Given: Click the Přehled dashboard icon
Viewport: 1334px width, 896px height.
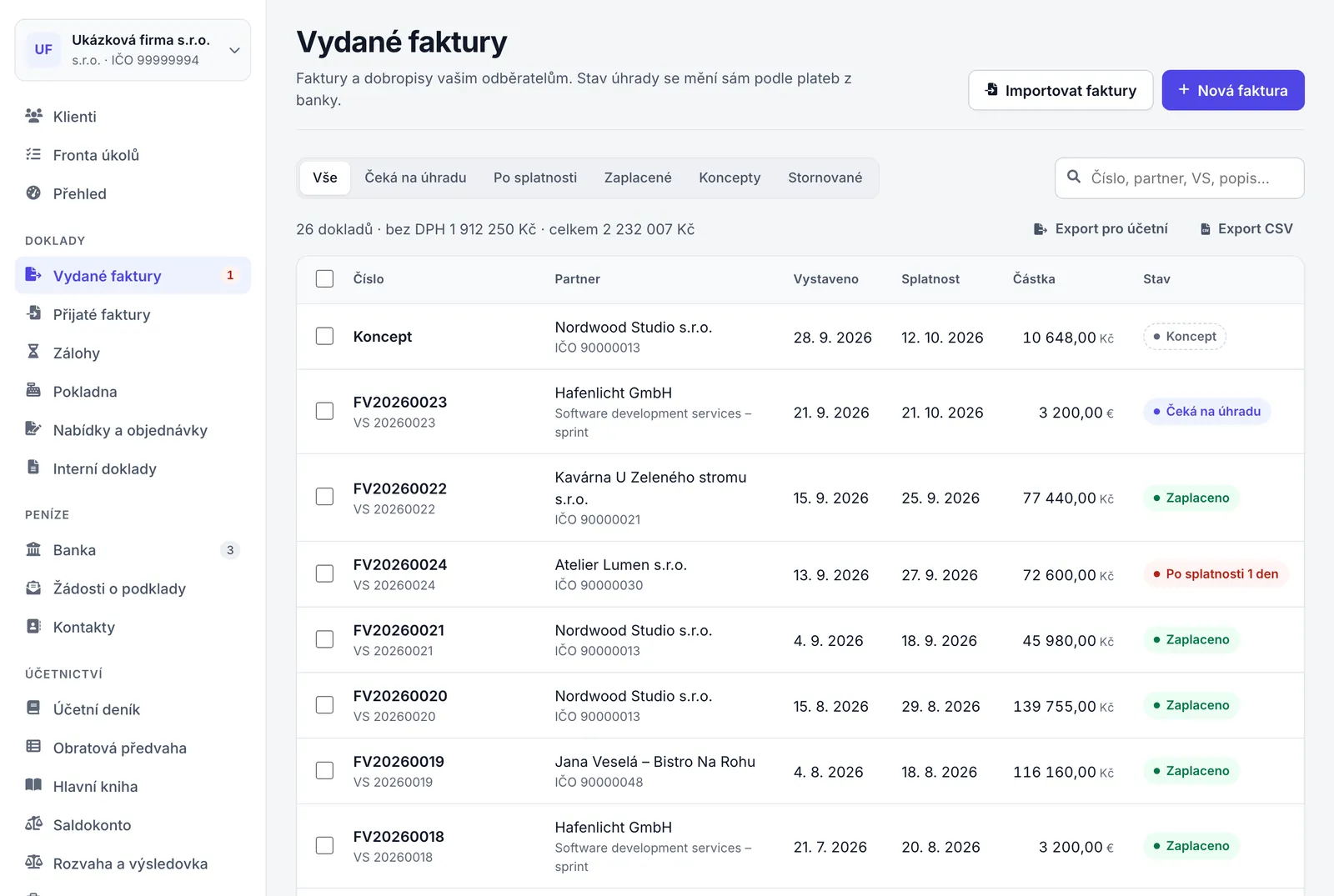Looking at the screenshot, I should tap(33, 193).
